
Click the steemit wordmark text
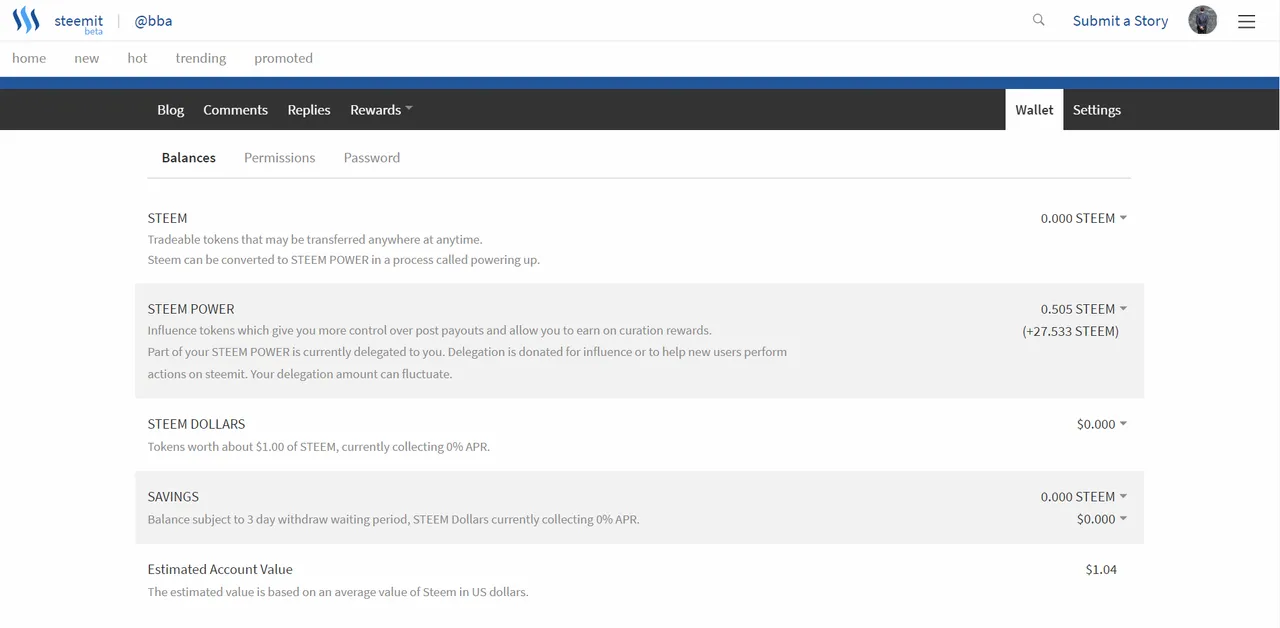79,20
